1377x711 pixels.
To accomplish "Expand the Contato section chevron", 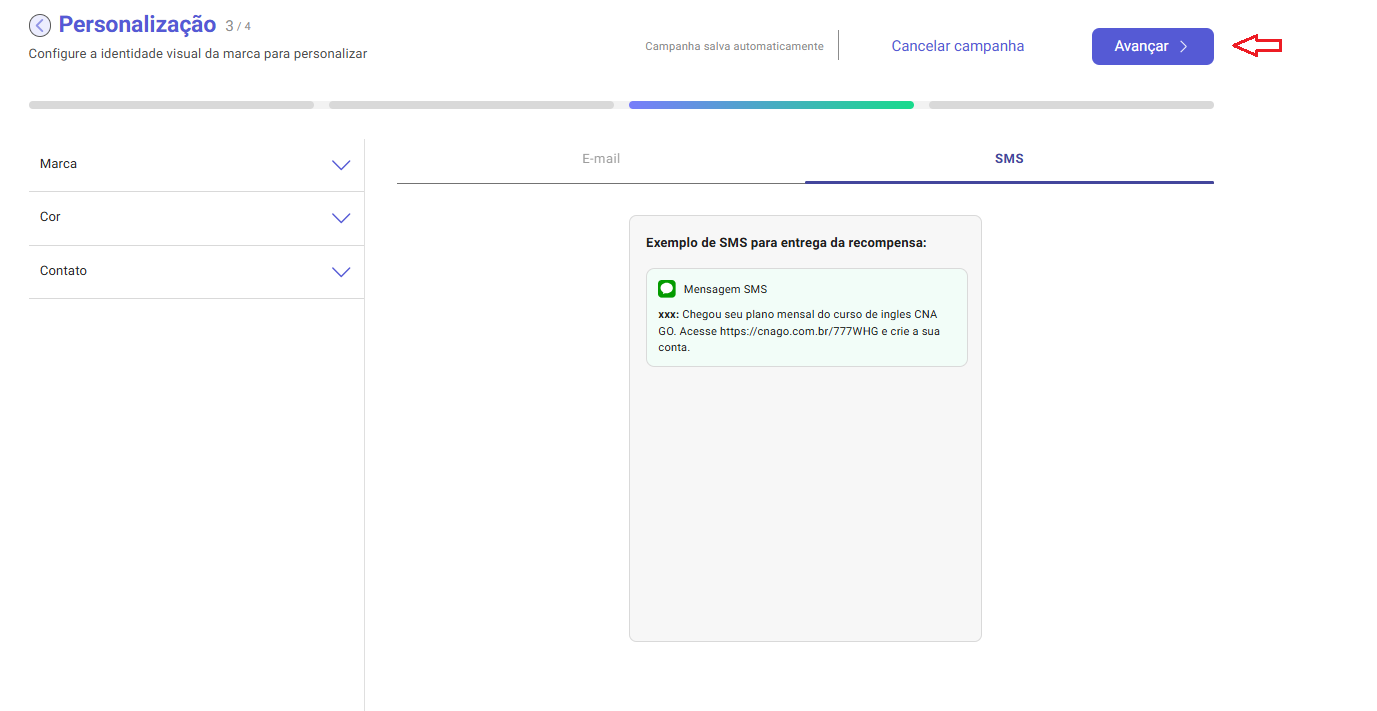I will point(341,272).
